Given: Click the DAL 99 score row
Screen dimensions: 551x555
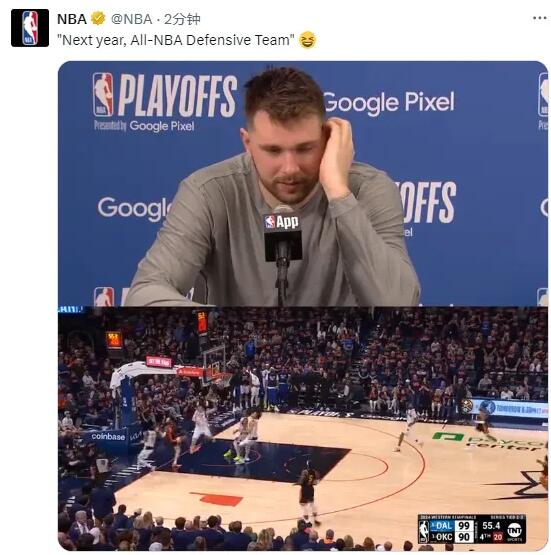Looking at the screenshot, I should [x=452, y=525].
